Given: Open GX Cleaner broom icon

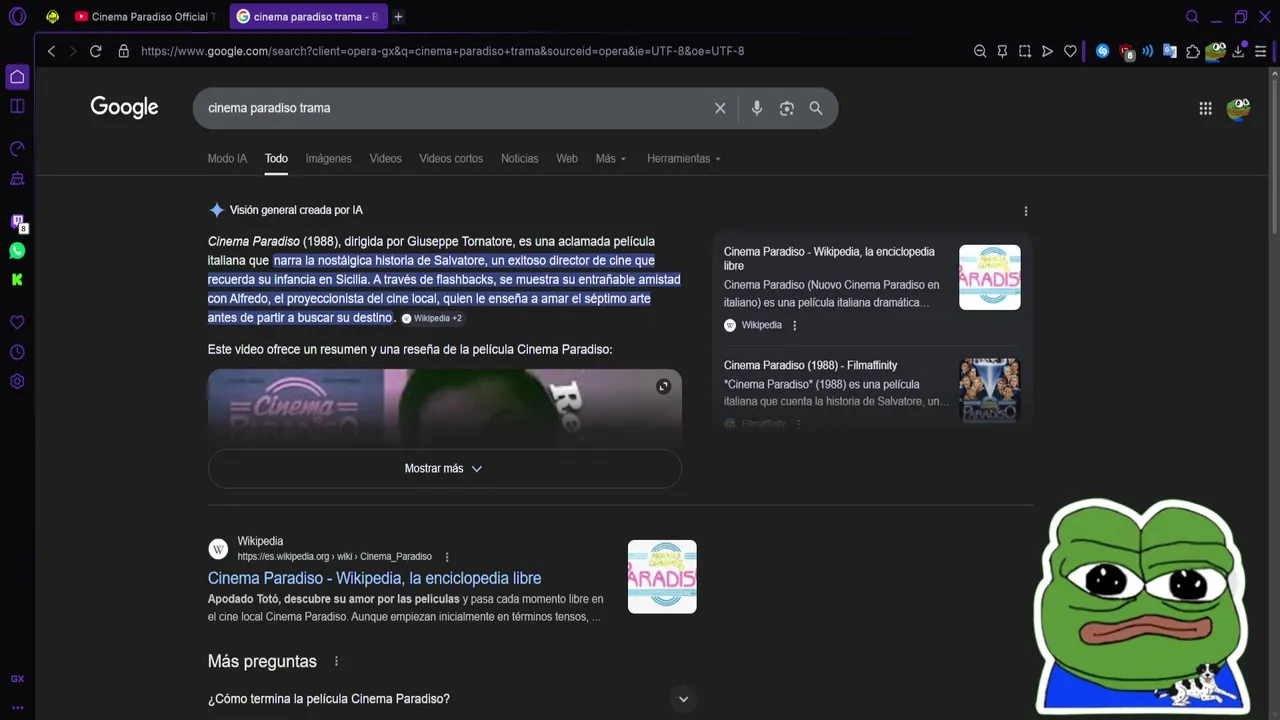Looking at the screenshot, I should [17, 179].
